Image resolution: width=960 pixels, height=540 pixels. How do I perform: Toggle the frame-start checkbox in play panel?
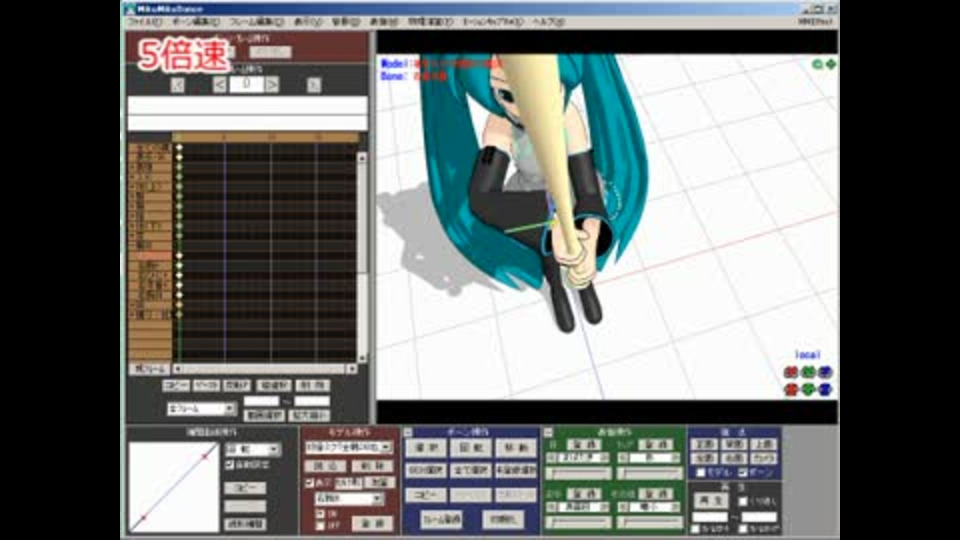(695, 529)
